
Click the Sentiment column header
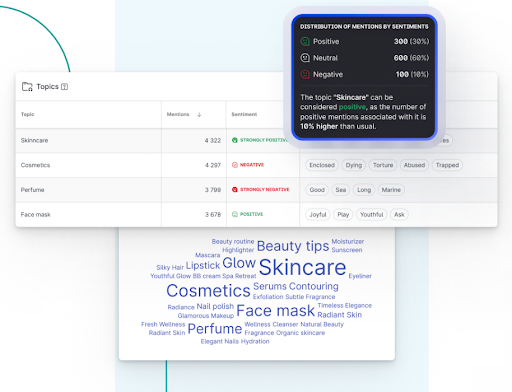(x=244, y=114)
